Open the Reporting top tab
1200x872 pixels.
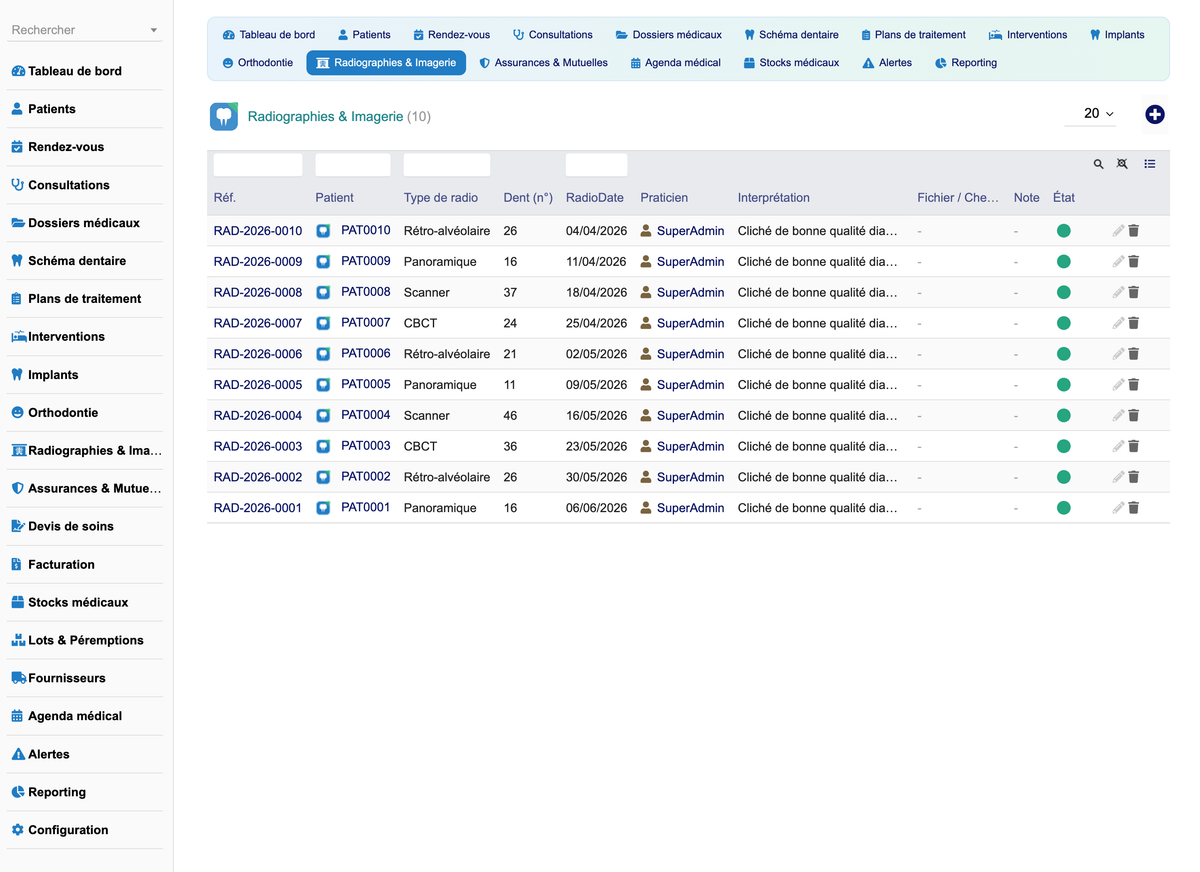(x=966, y=63)
